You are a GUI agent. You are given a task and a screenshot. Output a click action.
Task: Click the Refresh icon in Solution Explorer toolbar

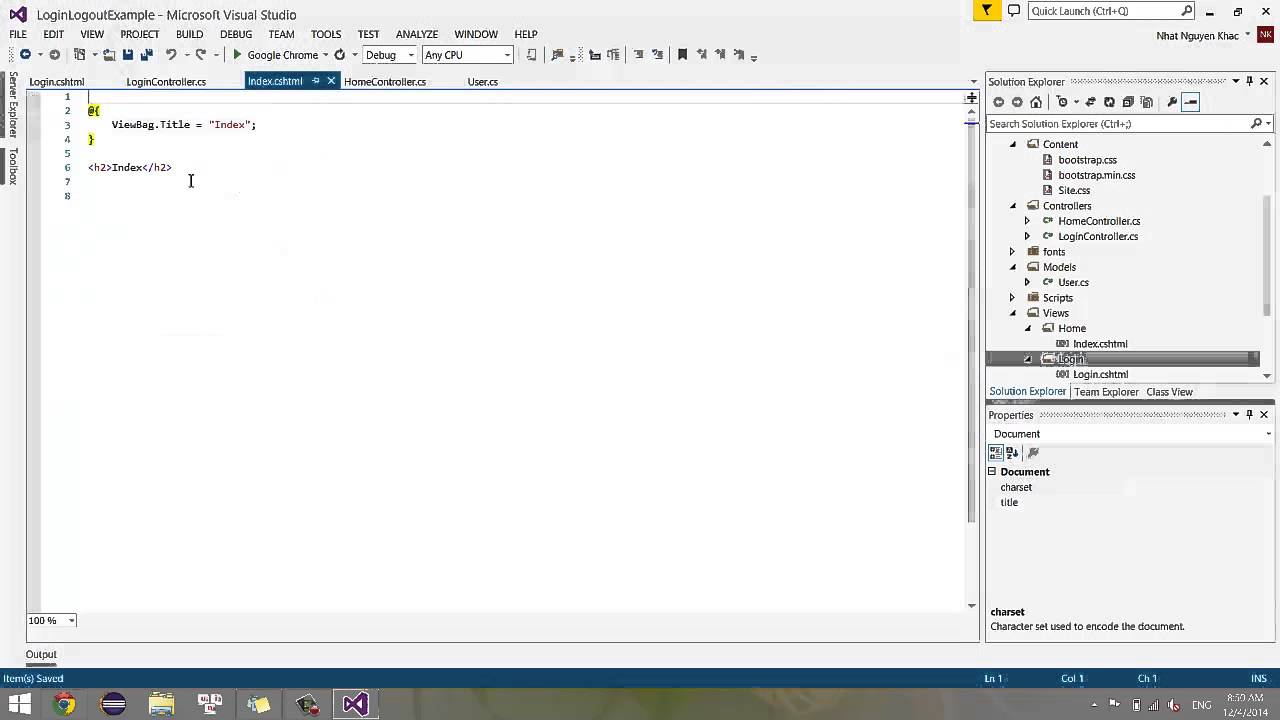click(1109, 102)
